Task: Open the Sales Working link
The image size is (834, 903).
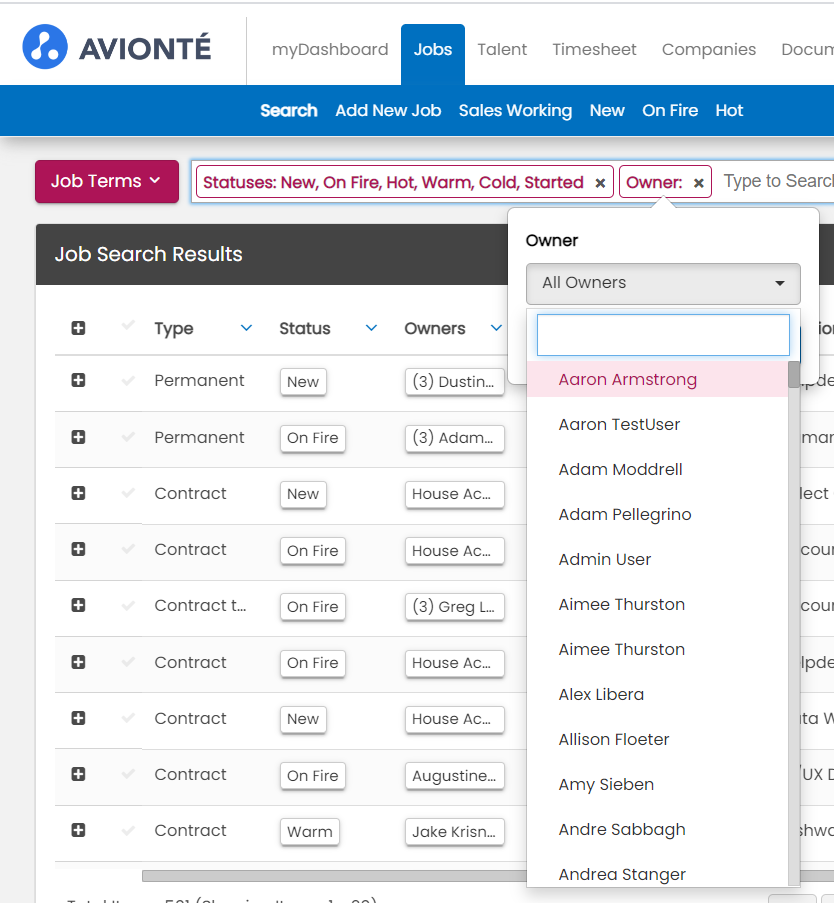Action: 515,110
